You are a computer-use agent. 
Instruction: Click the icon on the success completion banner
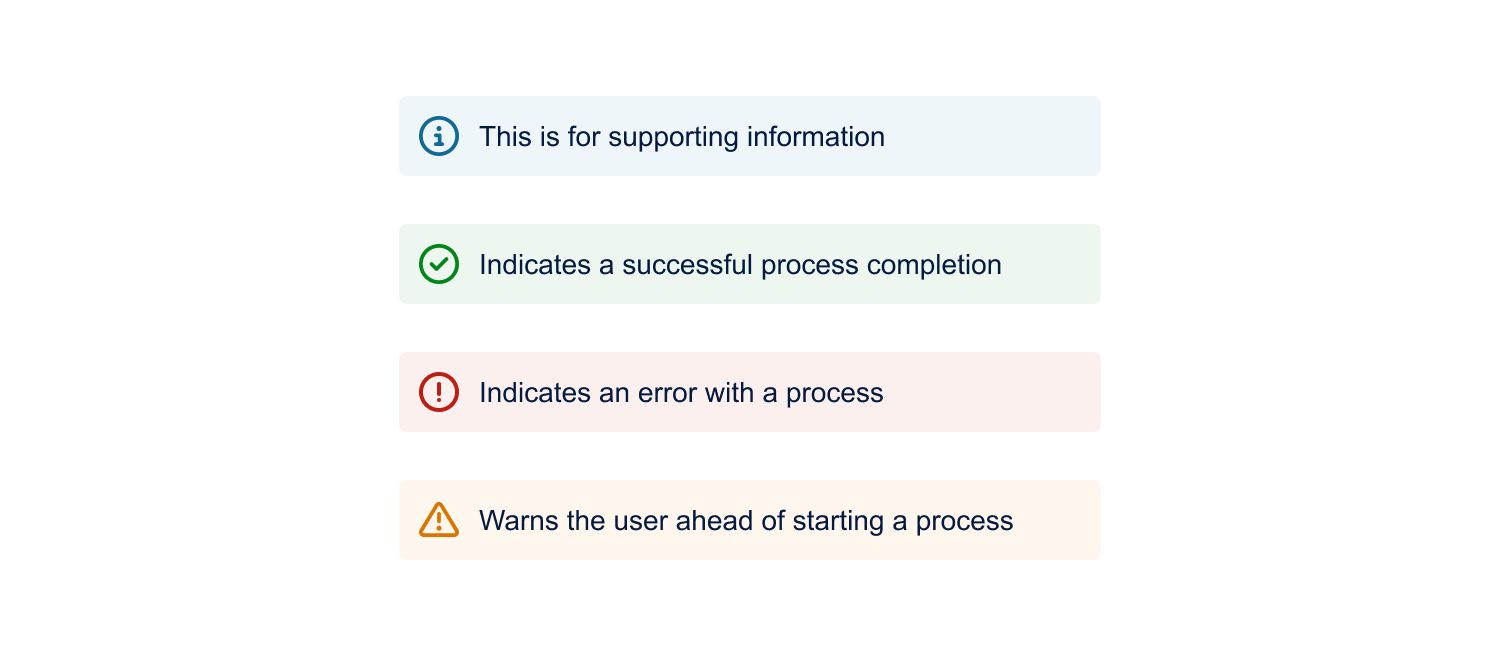click(438, 263)
